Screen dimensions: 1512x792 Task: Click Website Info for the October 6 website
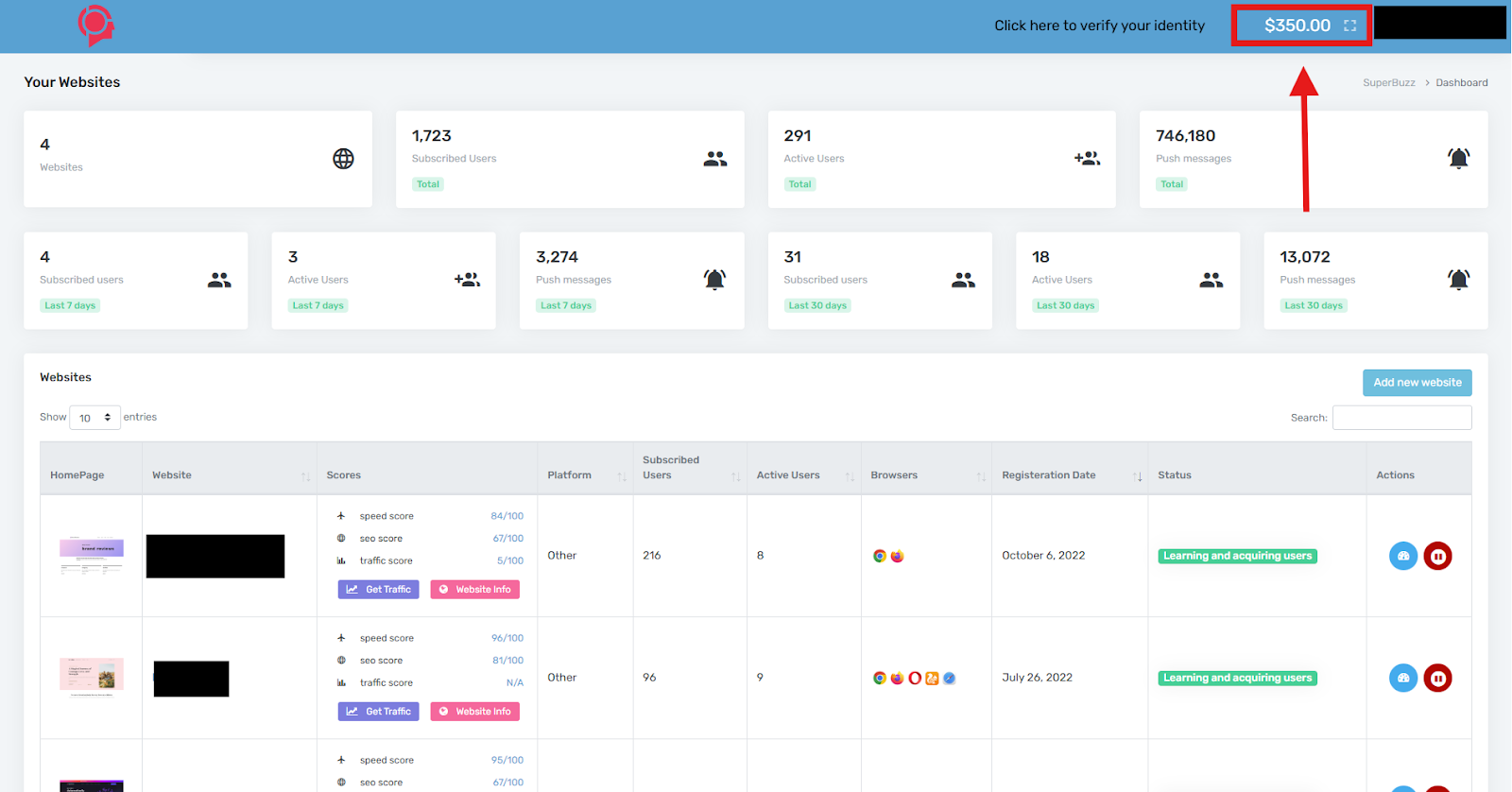[474, 590]
